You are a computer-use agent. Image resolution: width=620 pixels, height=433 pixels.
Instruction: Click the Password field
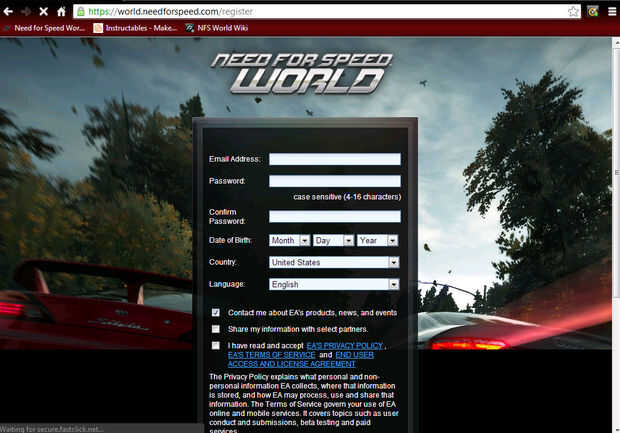tap(335, 181)
